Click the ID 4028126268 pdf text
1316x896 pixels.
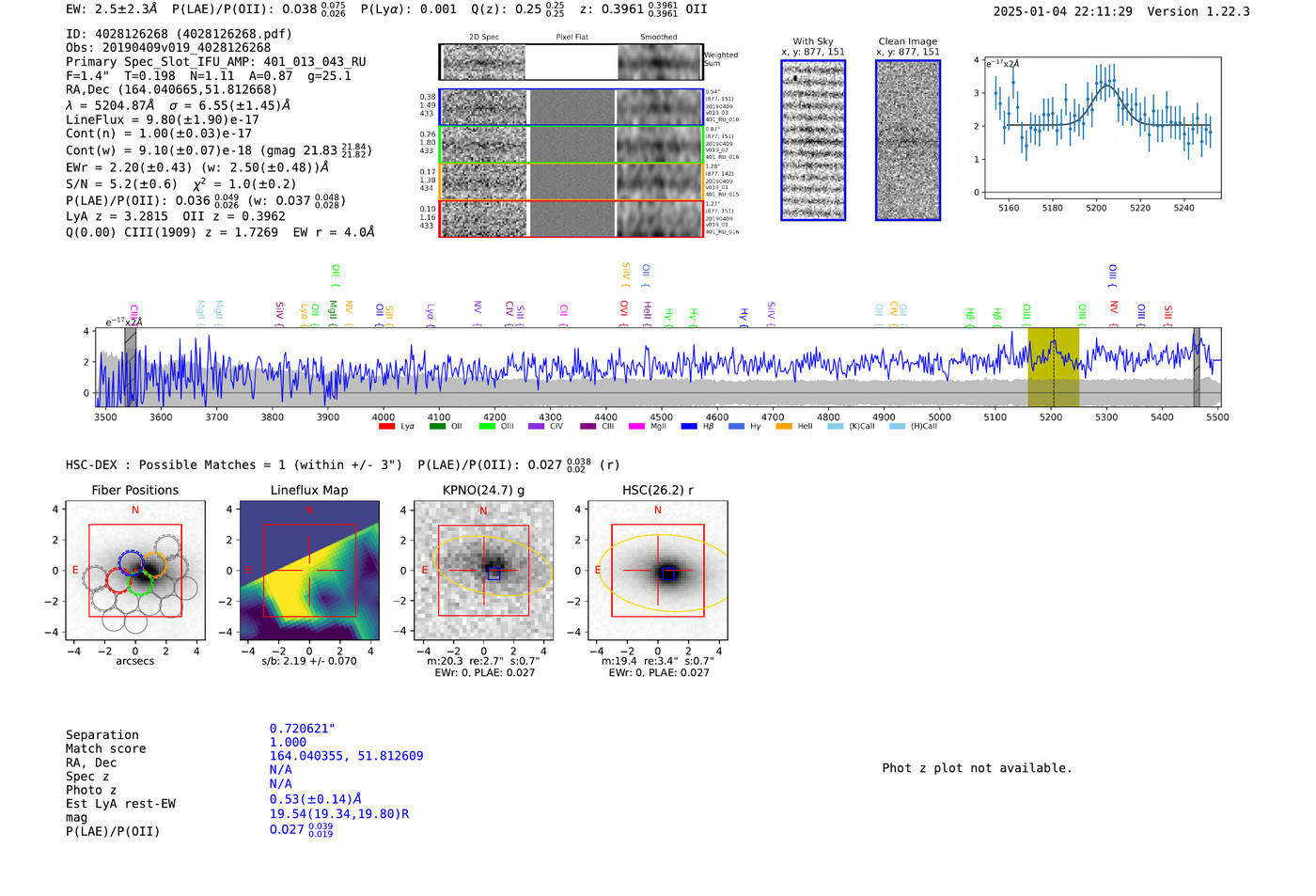(x=179, y=34)
